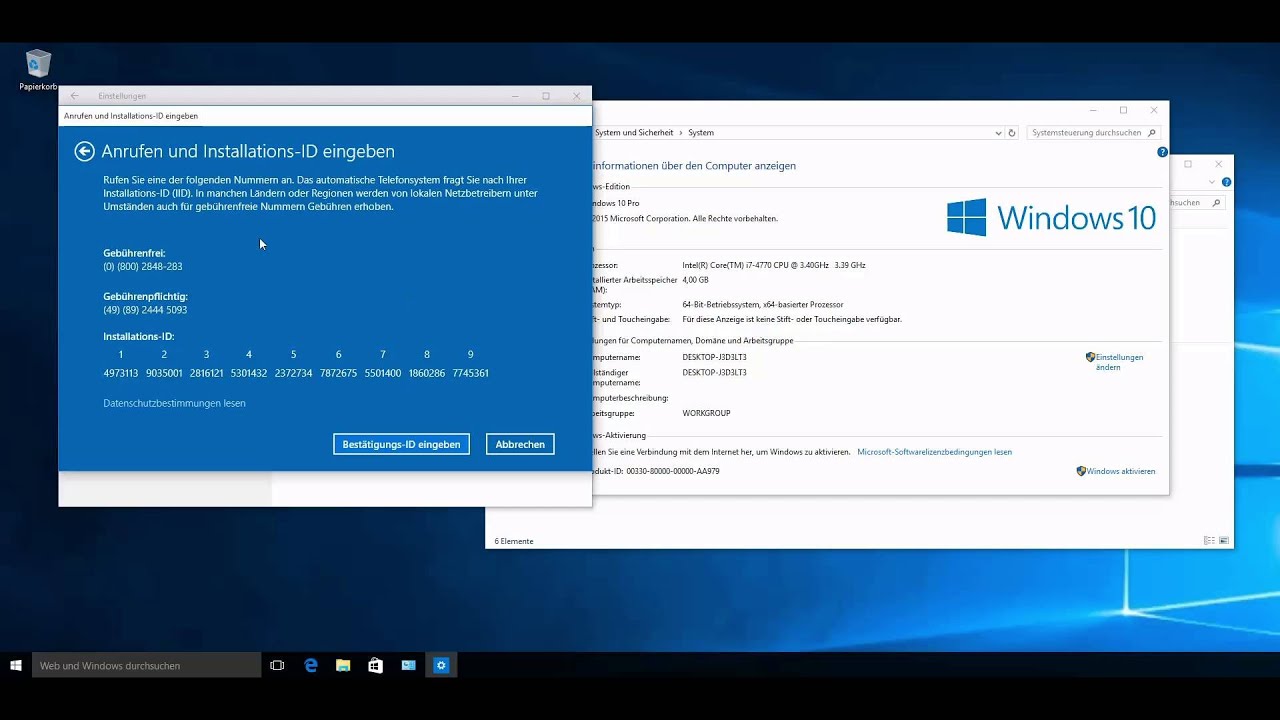
Task: Open Task View from the taskbar
Action: tap(277, 665)
